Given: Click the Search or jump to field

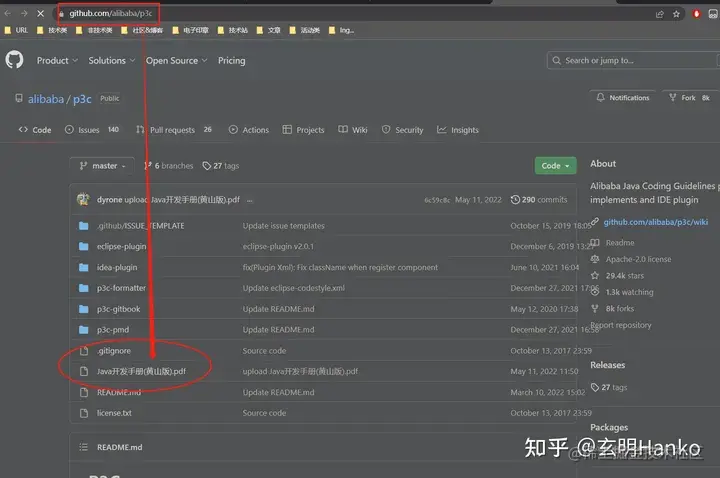Looking at the screenshot, I should coord(634,61).
